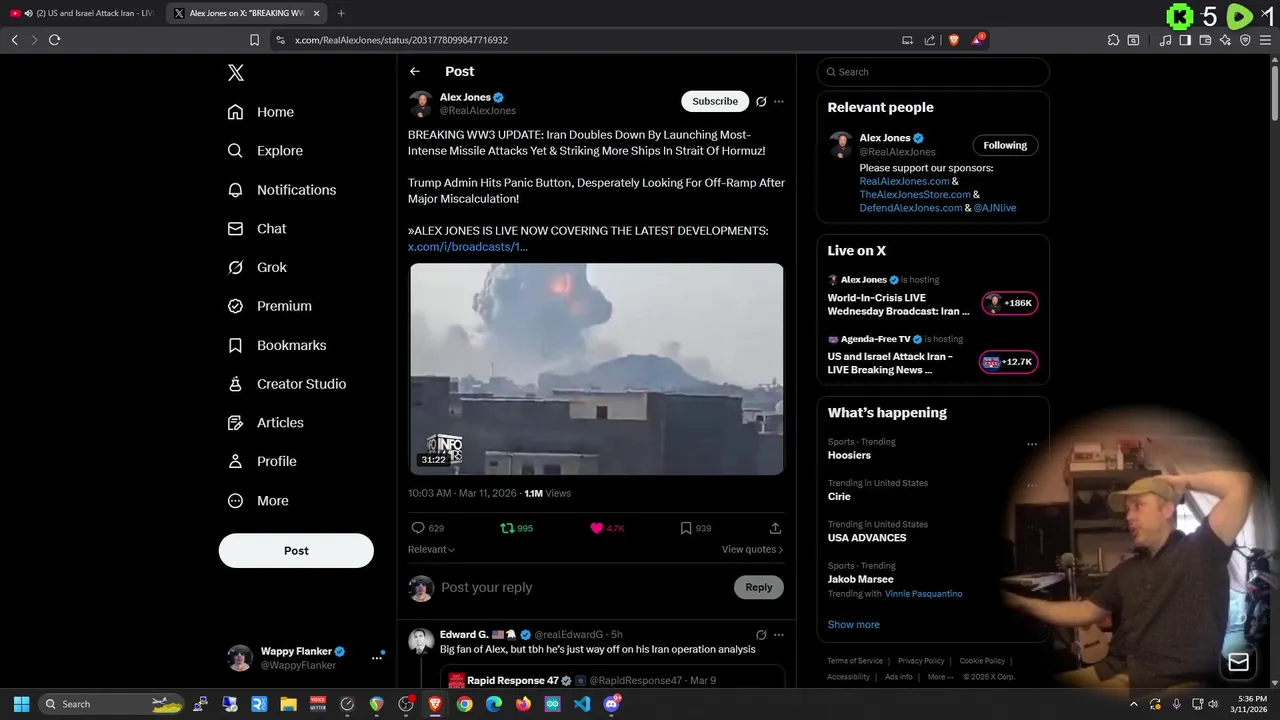Go back using the Post header arrow
The height and width of the screenshot is (720, 1280).
click(414, 71)
